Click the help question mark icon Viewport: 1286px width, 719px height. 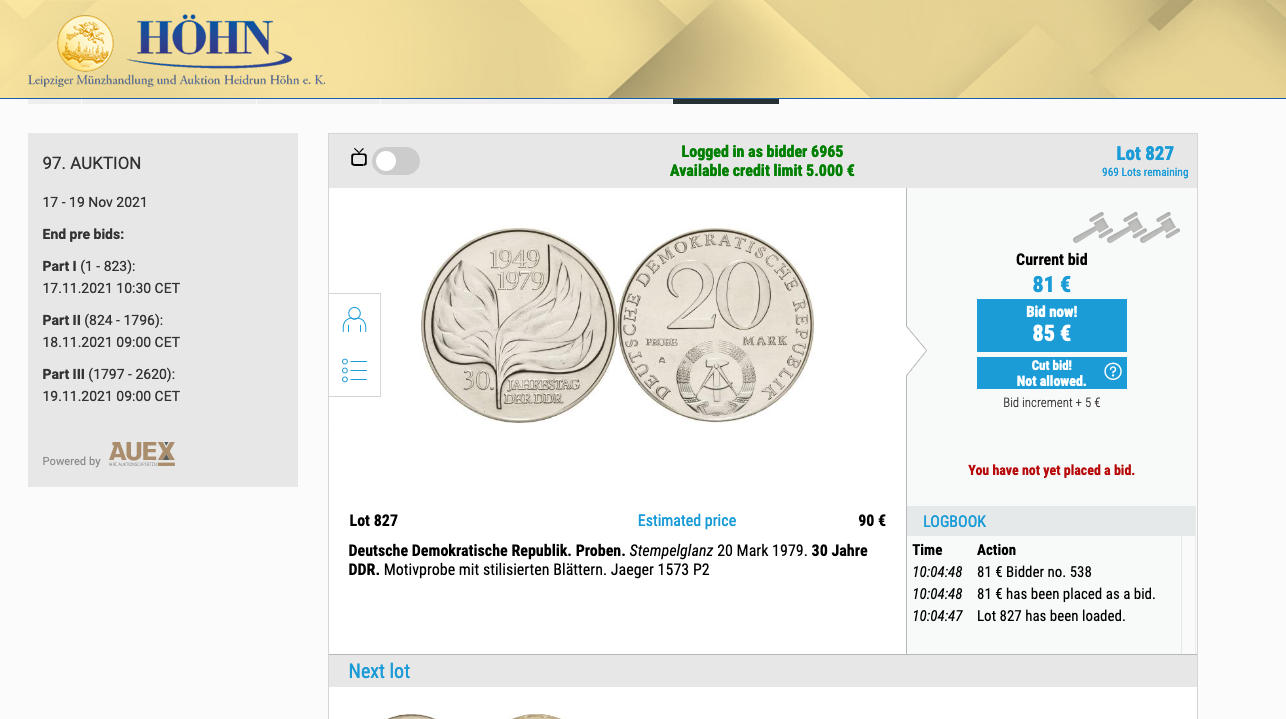pos(1113,372)
